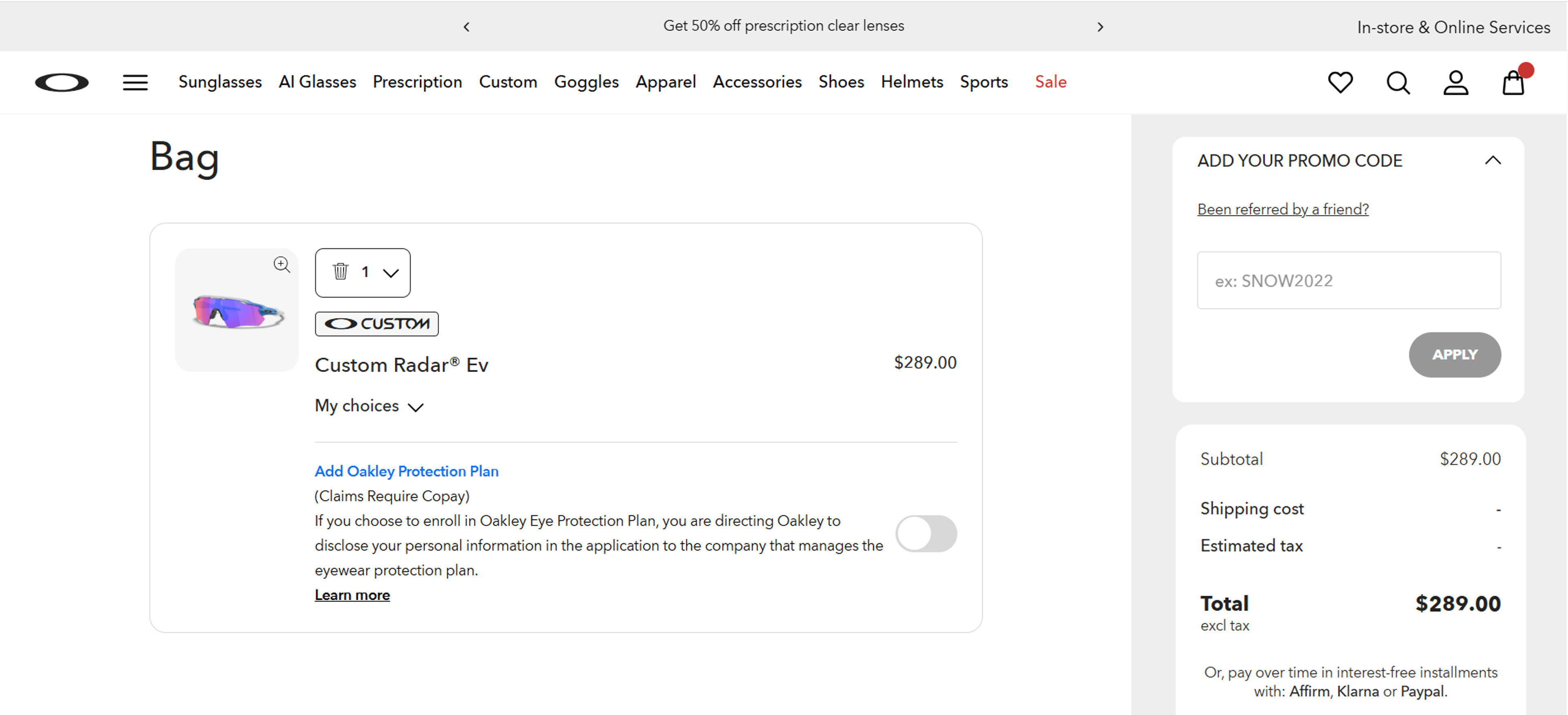Click the bold Total $289.00 amount
This screenshot has width=1568, height=715.
pyautogui.click(x=1458, y=604)
